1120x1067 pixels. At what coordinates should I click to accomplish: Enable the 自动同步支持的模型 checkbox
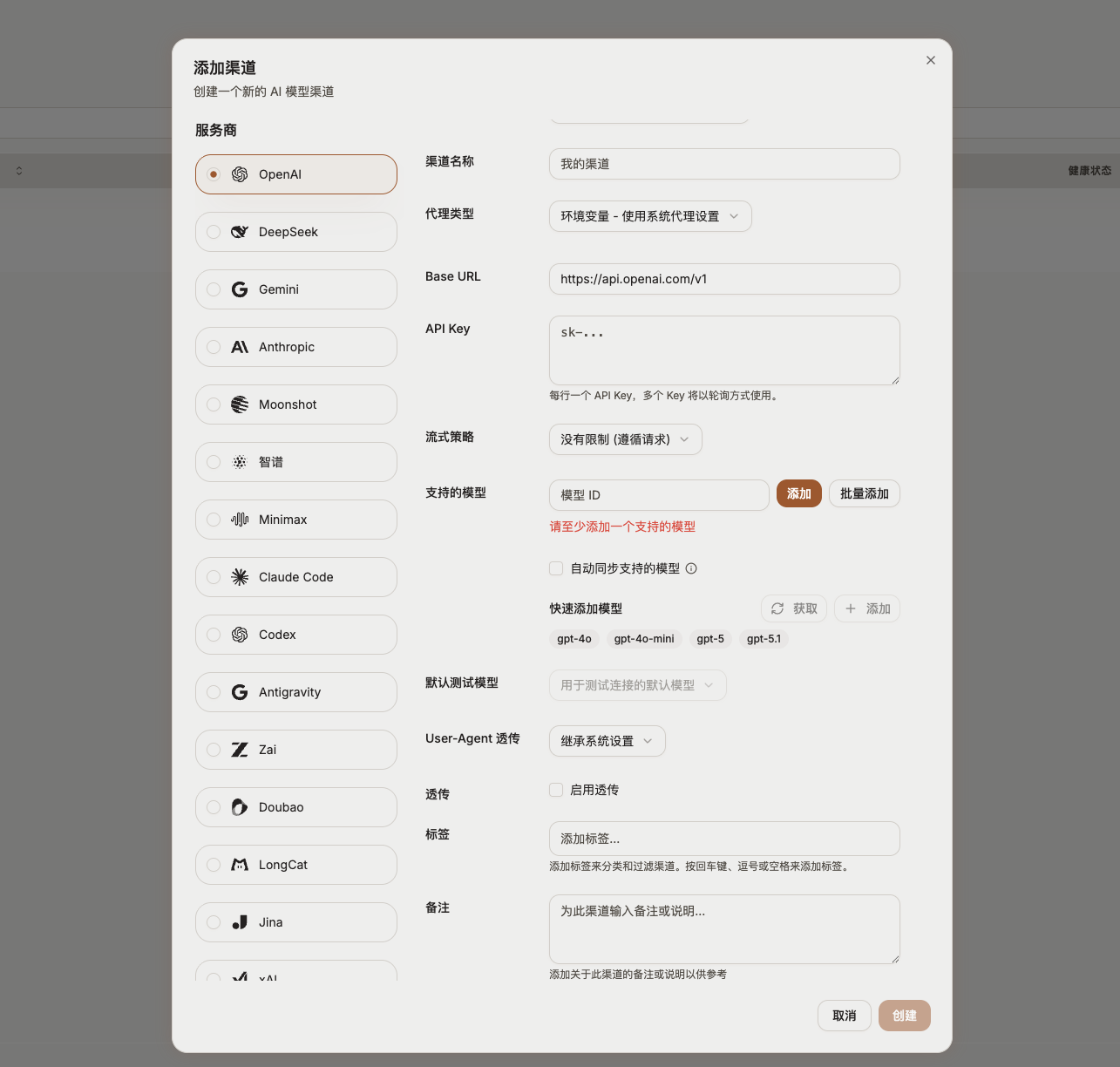[x=556, y=568]
